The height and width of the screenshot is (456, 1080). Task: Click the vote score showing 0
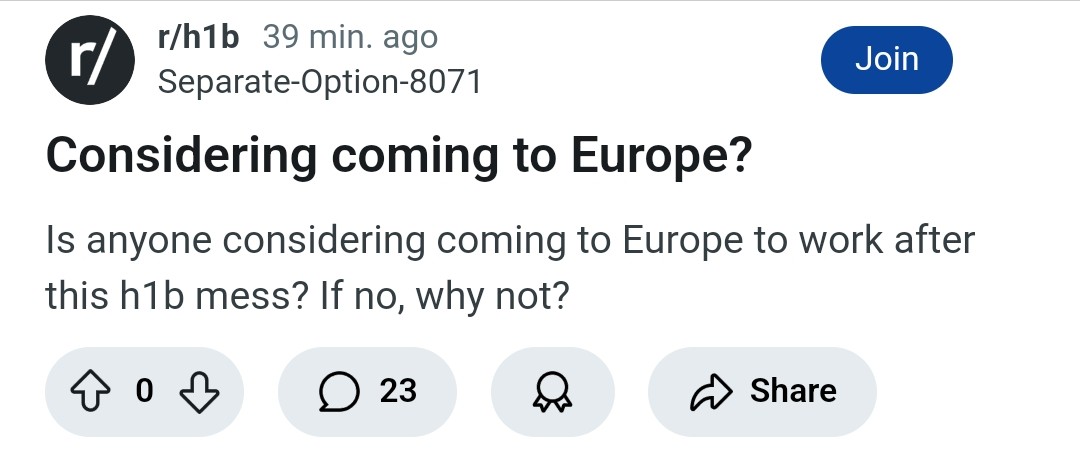144,391
